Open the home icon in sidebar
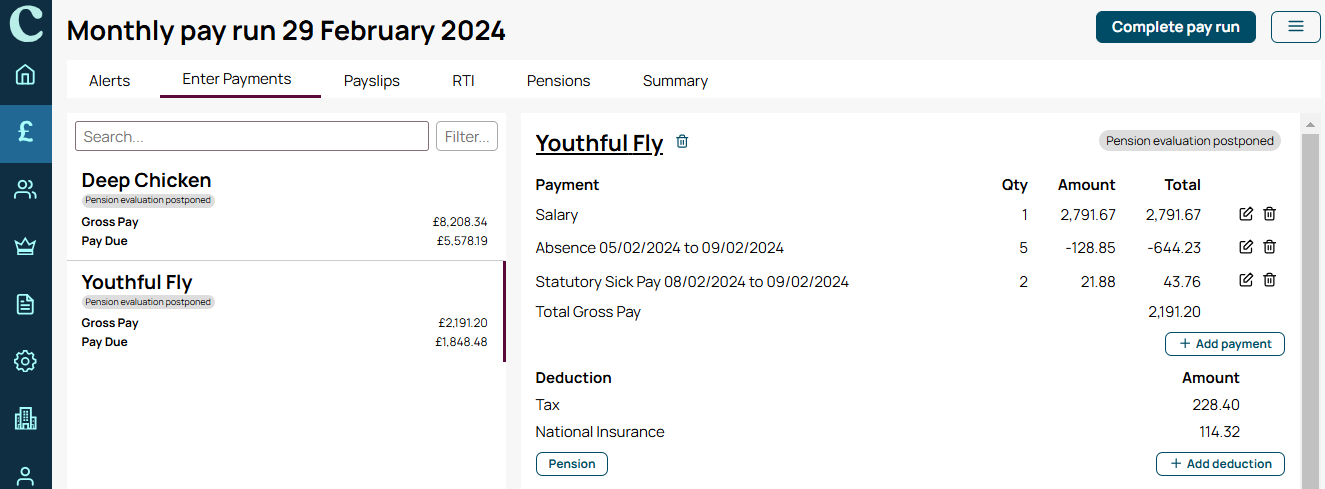Viewport: 1325px width, 489px height. pos(26,75)
